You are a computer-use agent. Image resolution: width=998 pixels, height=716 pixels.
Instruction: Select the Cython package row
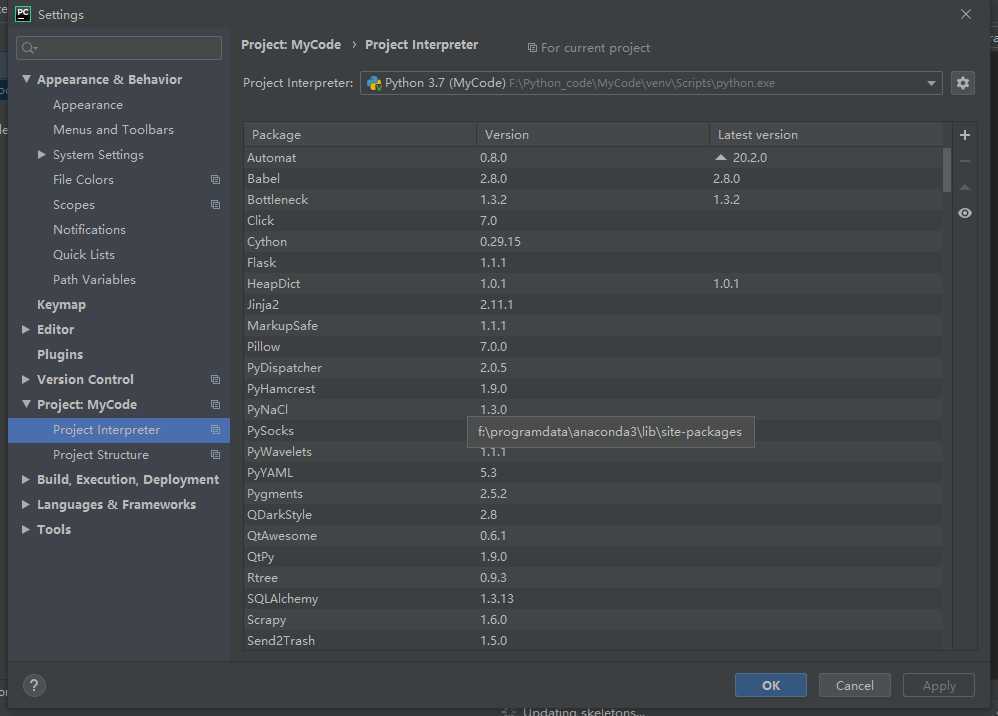pos(593,241)
